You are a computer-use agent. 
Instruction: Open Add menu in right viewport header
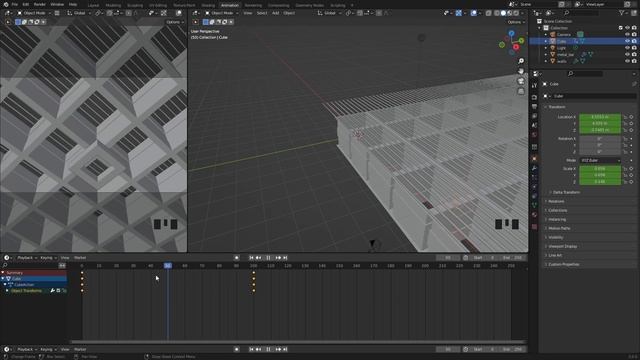[x=276, y=13]
